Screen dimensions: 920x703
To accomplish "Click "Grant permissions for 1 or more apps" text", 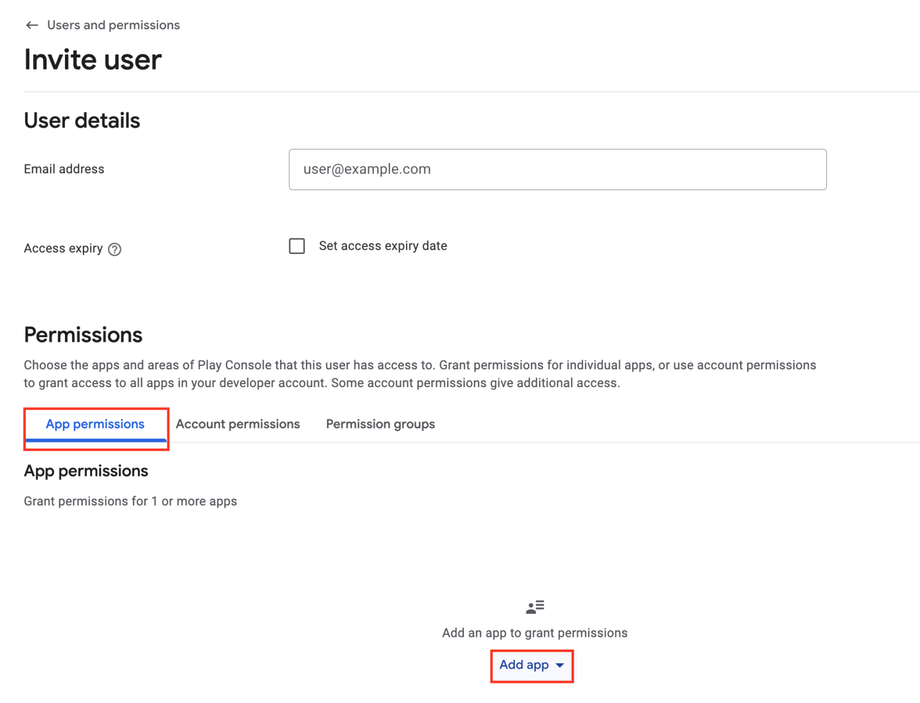I will [x=130, y=501].
